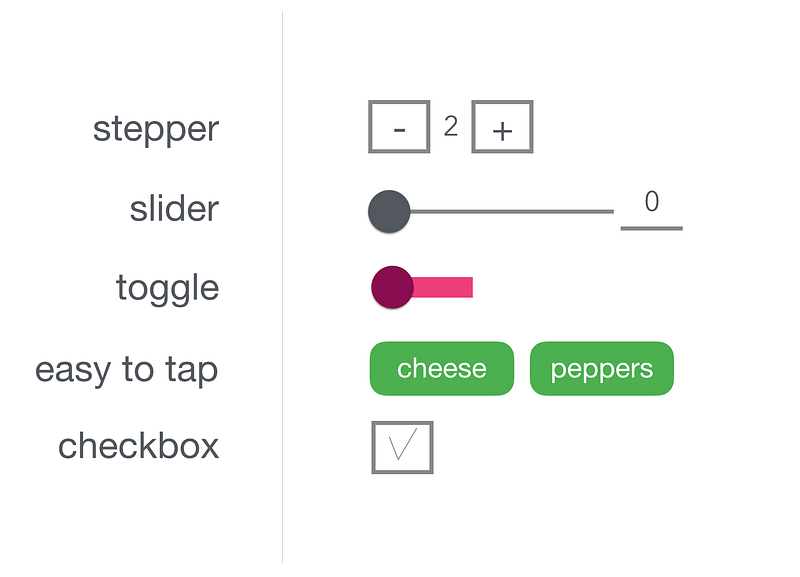Click the underline beneath the slider value
800x577 pixels.
tap(652, 229)
